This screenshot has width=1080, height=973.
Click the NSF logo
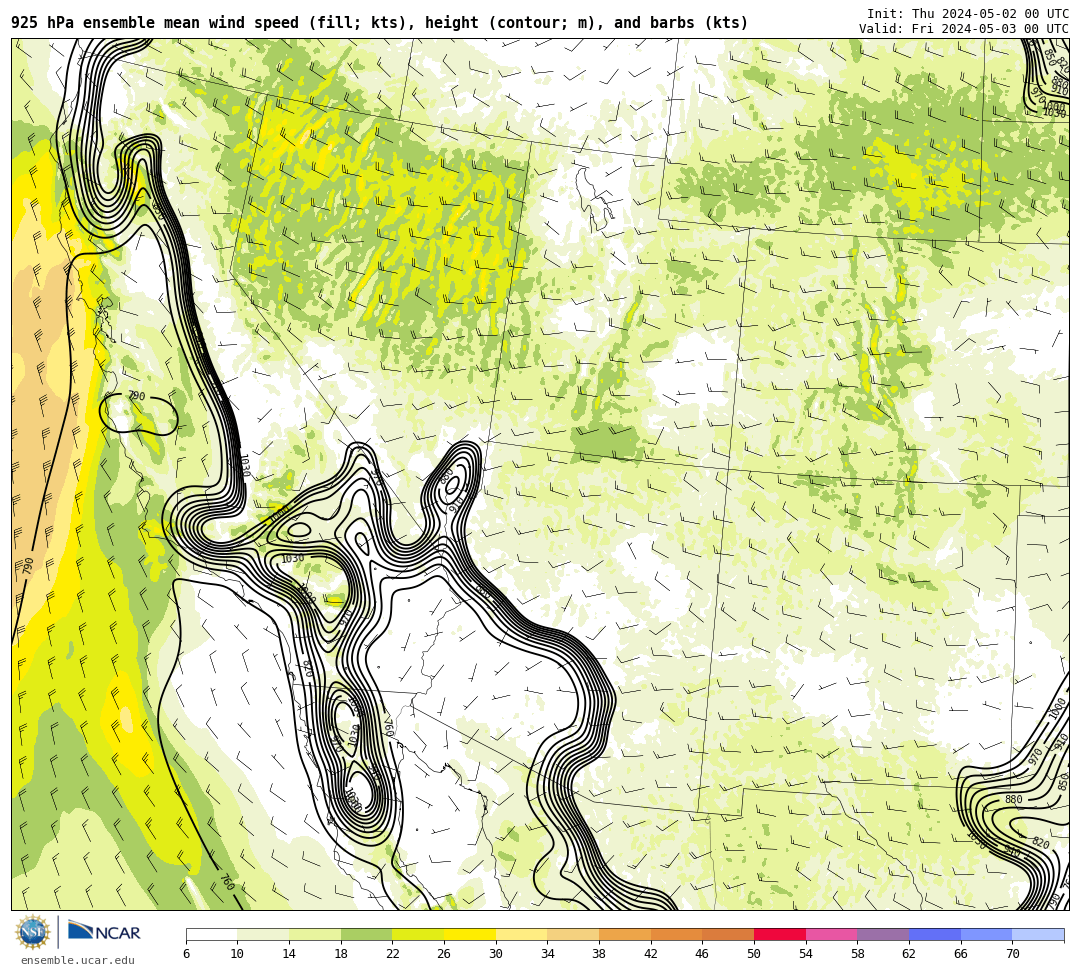click(x=32, y=932)
